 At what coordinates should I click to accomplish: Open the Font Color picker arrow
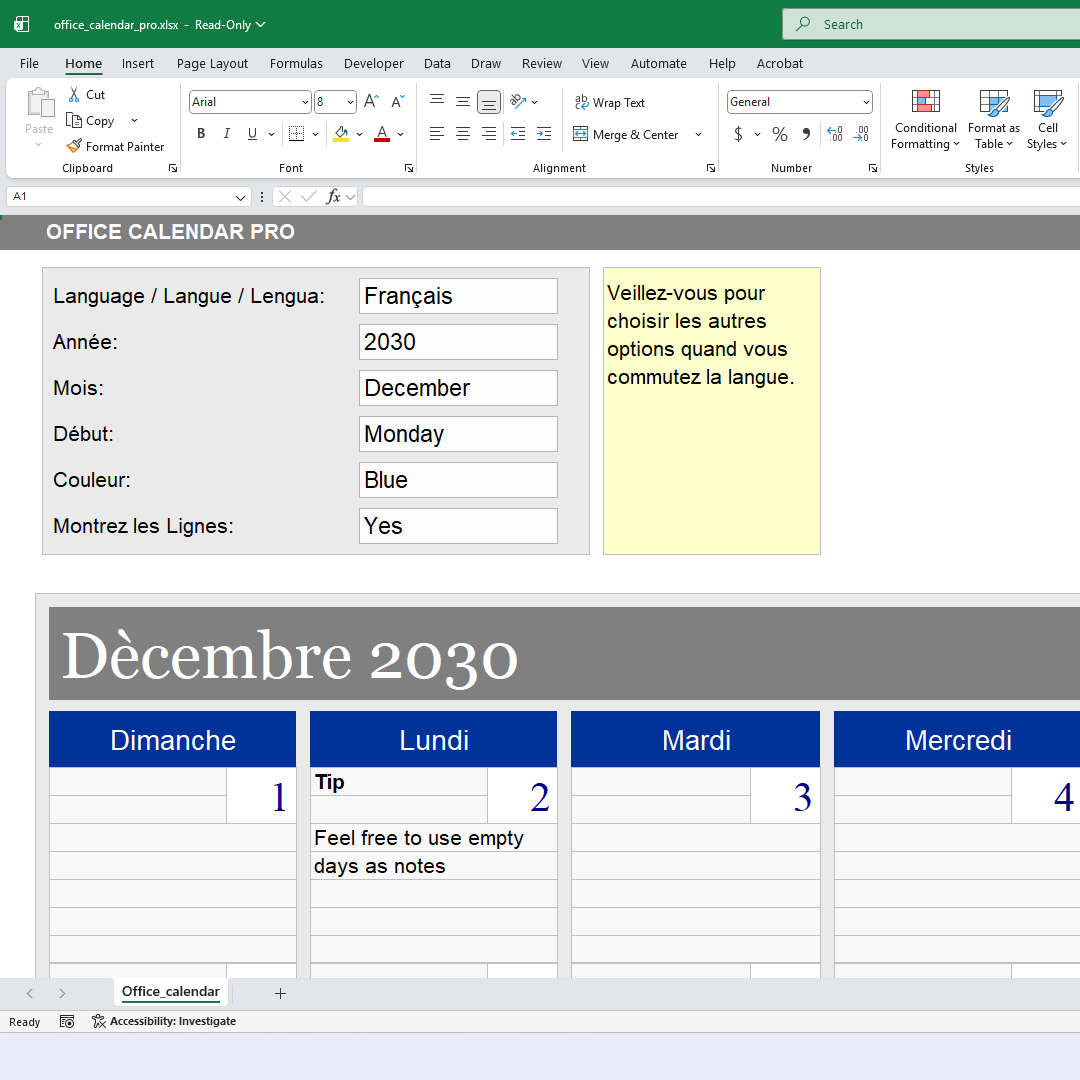(x=399, y=133)
